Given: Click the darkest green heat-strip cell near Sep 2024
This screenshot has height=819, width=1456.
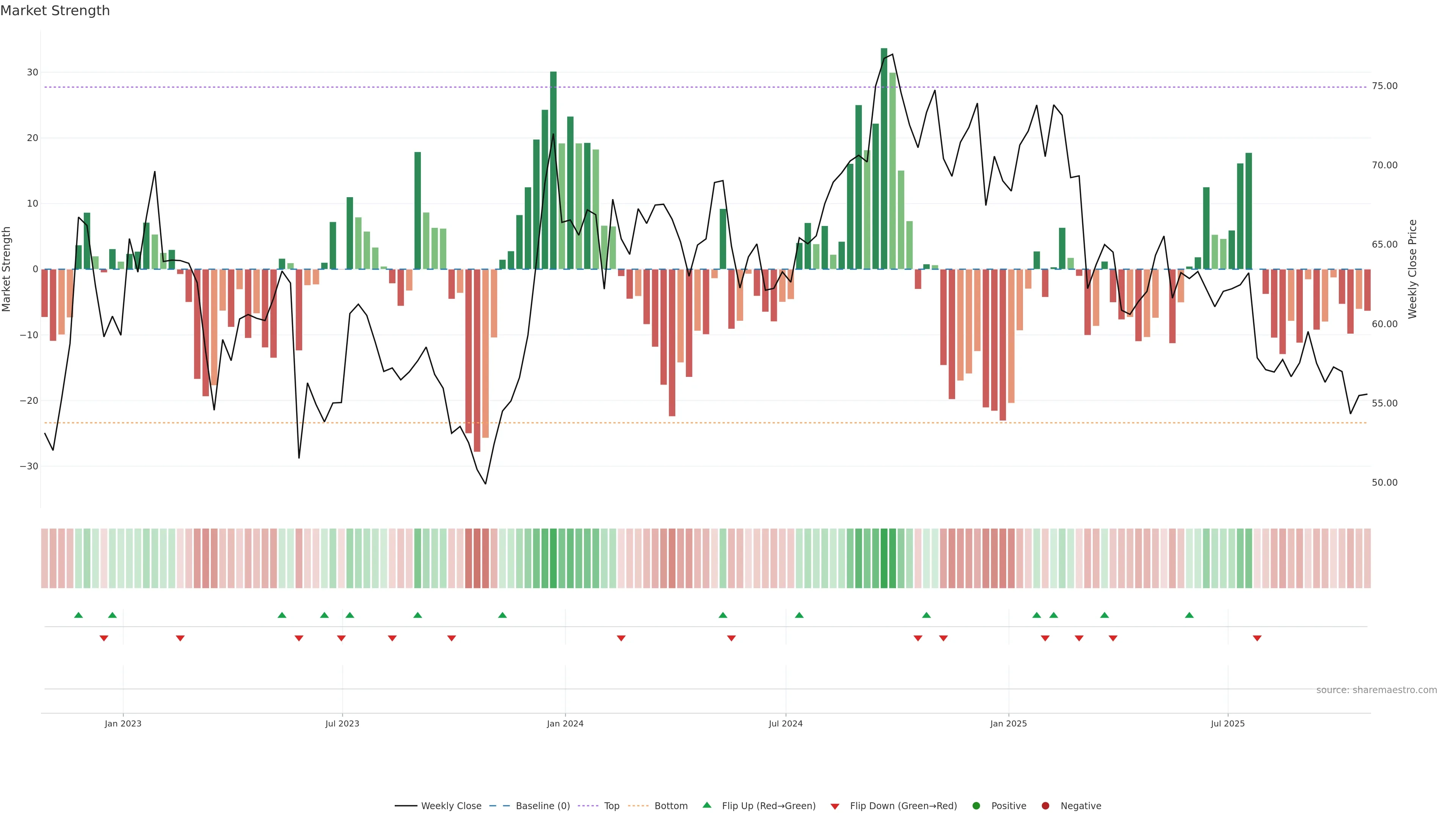Looking at the screenshot, I should 884,558.
